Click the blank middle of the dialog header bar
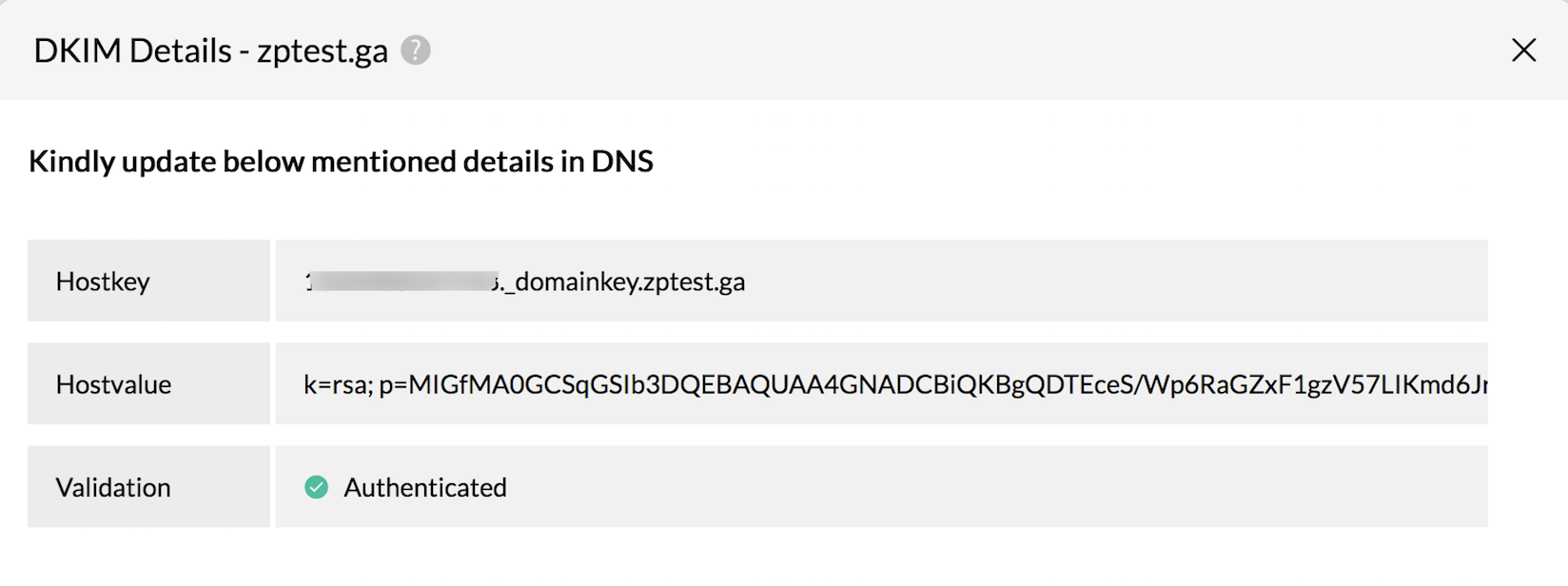Screen dimensions: 1568x586 click(951, 50)
